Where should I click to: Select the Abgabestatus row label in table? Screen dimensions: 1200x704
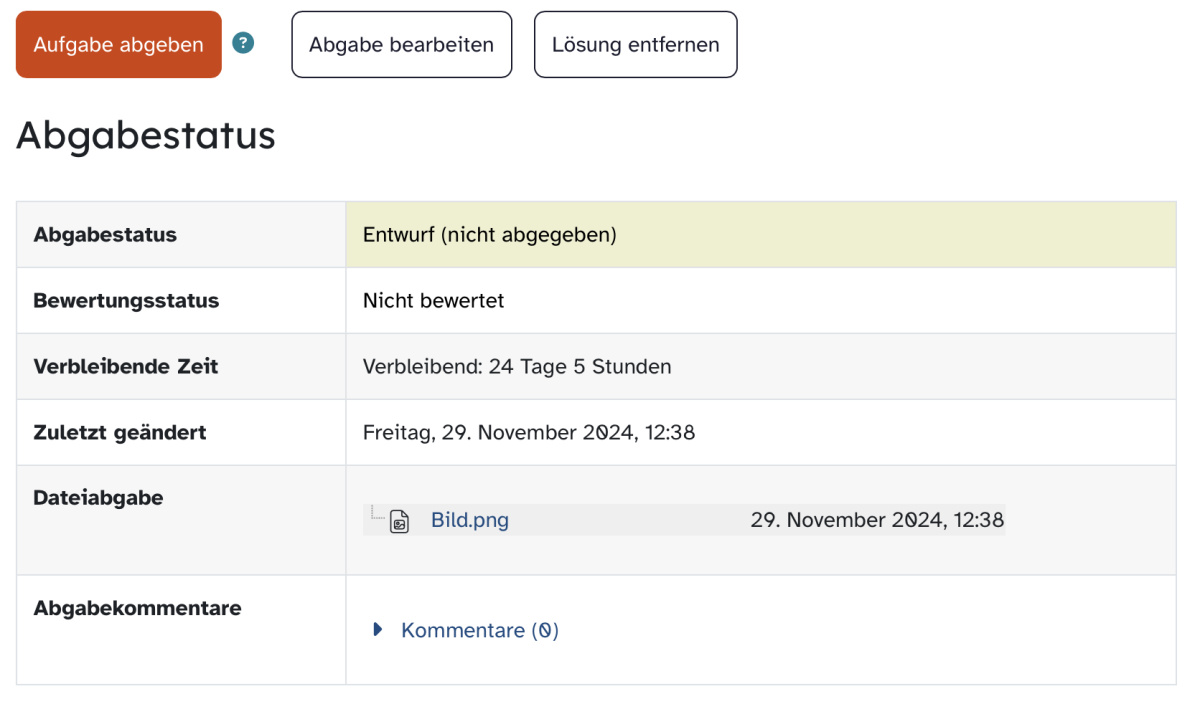pos(105,235)
